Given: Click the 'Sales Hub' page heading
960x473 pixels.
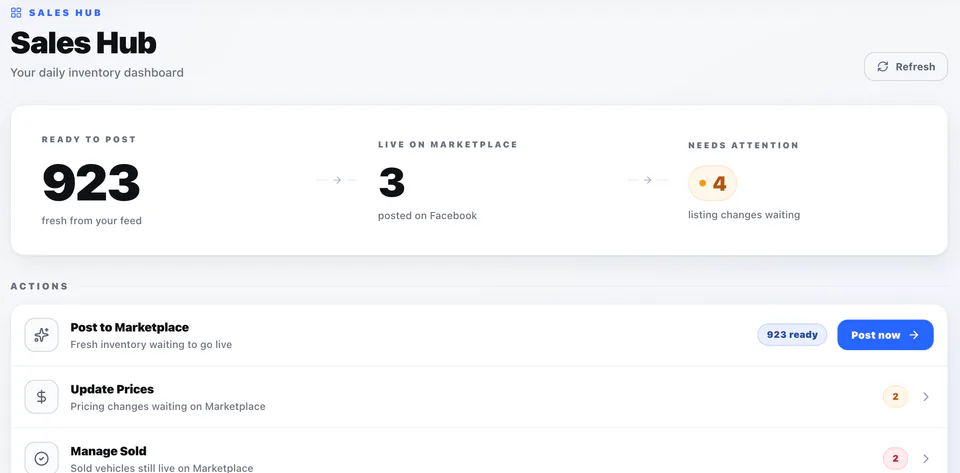Looking at the screenshot, I should 83,43.
